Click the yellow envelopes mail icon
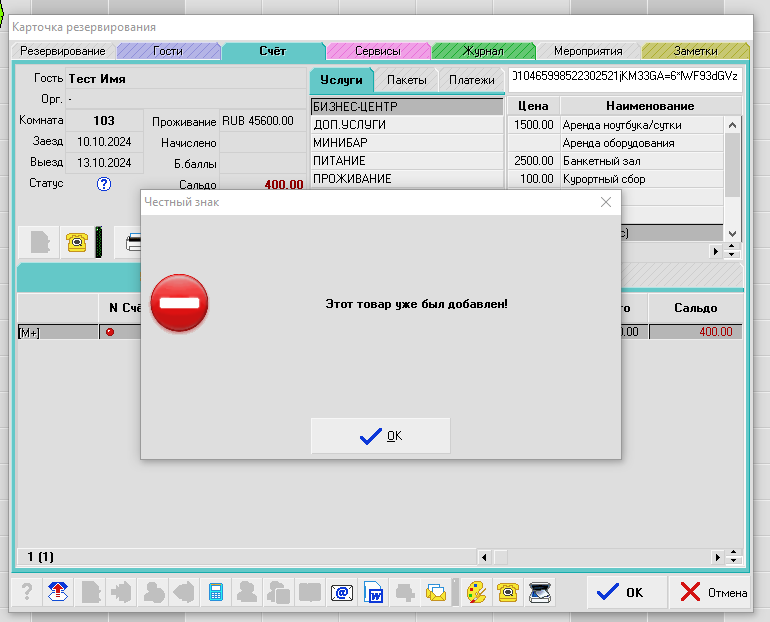This screenshot has width=770, height=622. pos(436,592)
